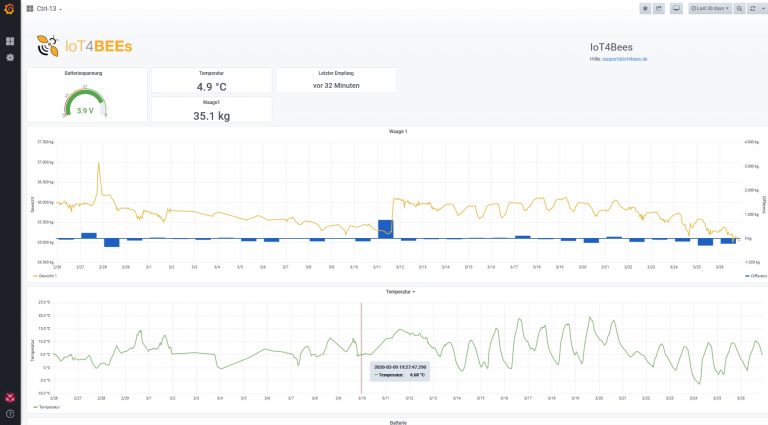
Task: Click the Batterie panel title at bottom
Action: point(398,422)
